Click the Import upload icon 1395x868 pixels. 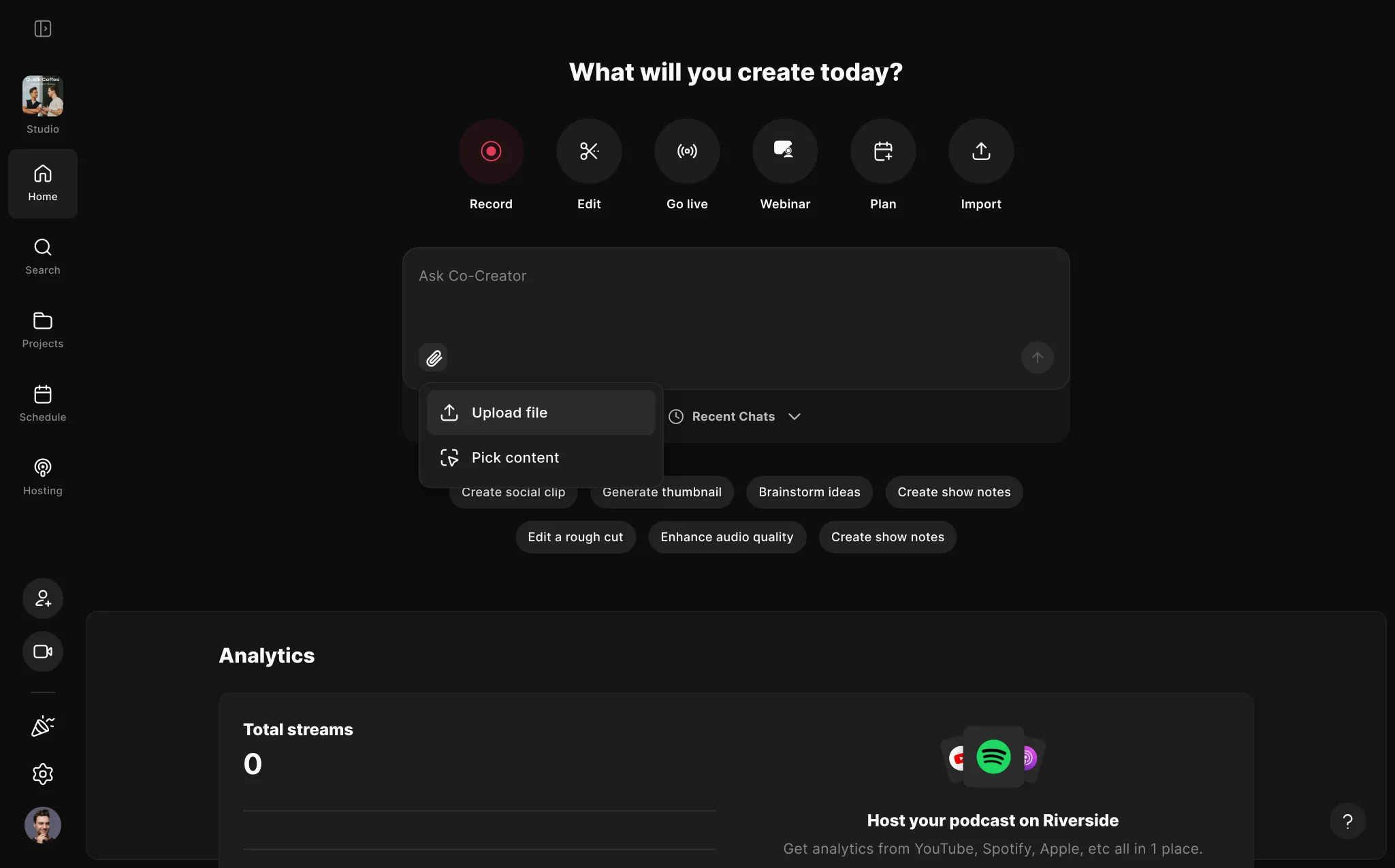[x=981, y=151]
